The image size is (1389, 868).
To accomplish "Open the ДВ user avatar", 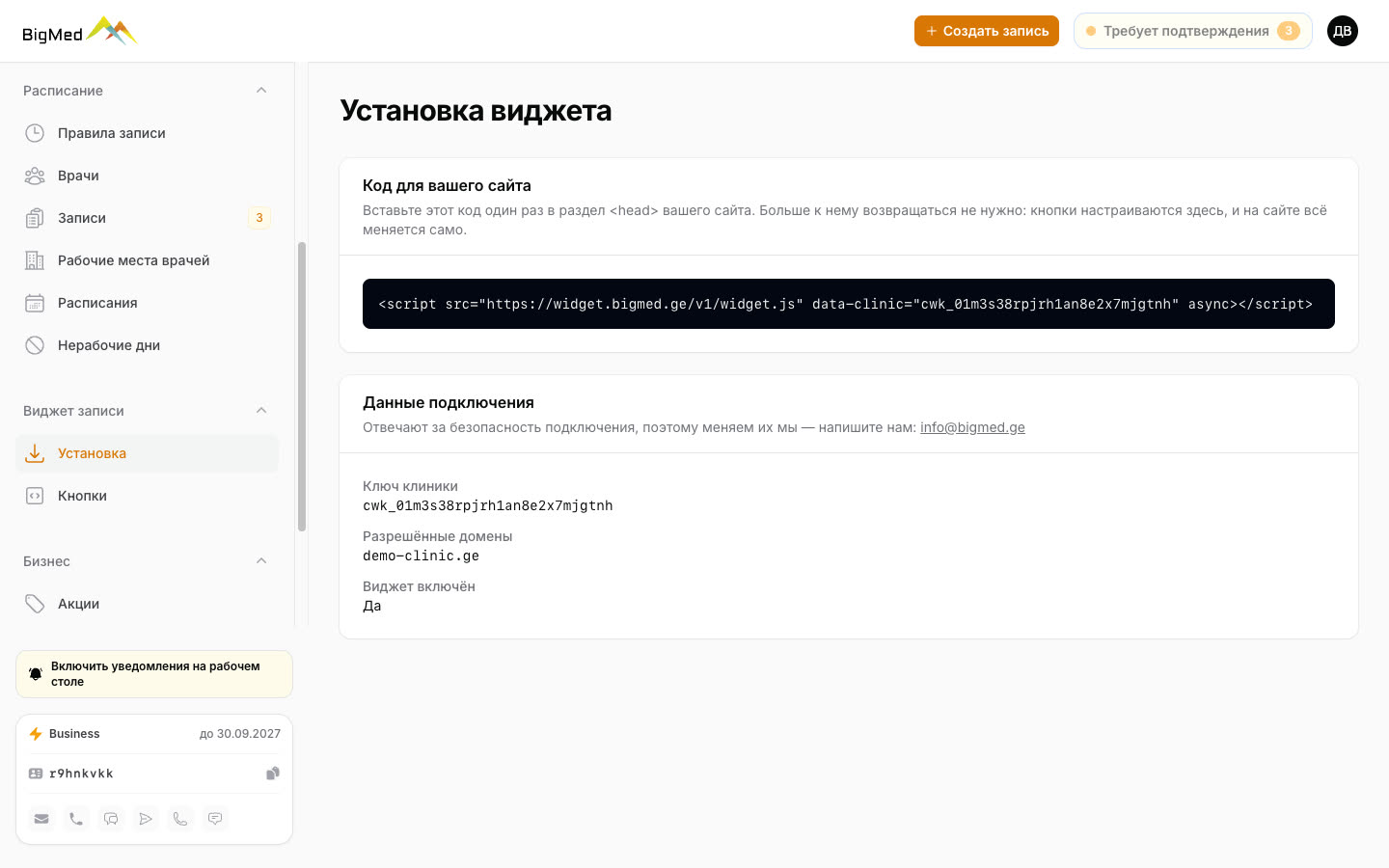I will [1343, 31].
